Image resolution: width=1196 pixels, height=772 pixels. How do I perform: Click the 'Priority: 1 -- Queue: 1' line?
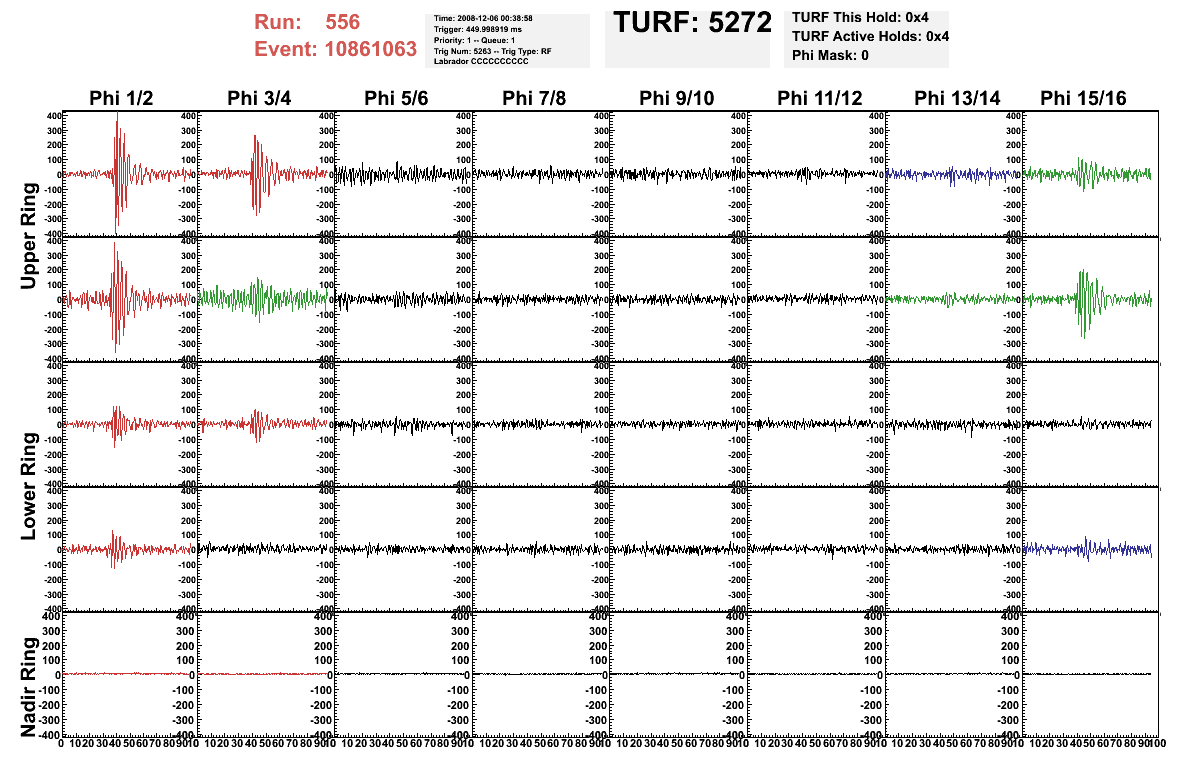coord(474,40)
